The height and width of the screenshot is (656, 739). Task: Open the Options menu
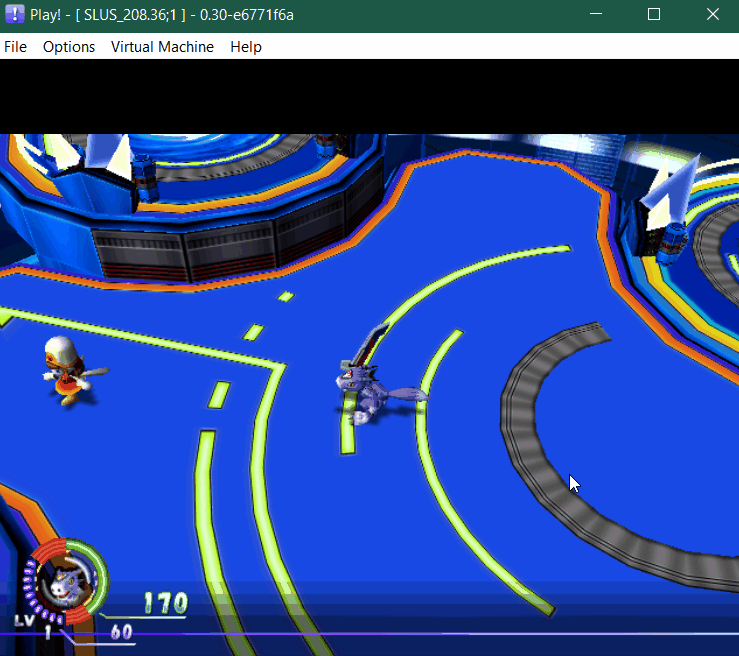69,47
